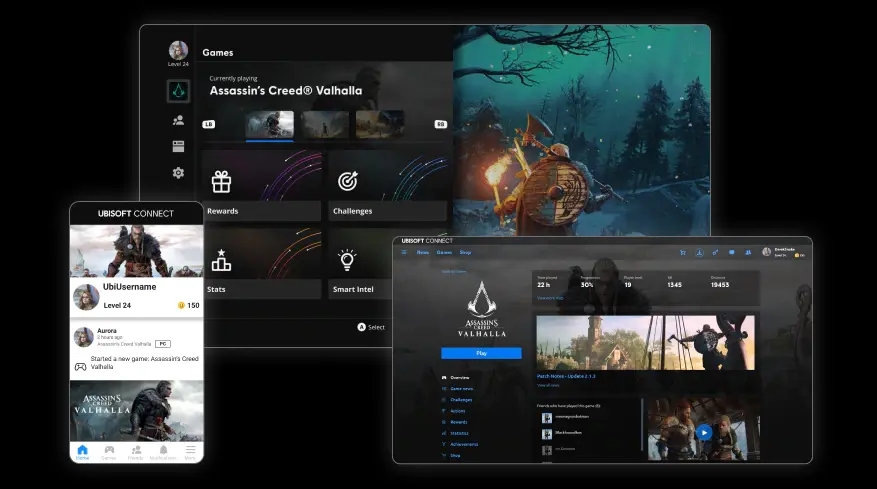
Task: Open the News menu in desktop window
Action: 423,252
